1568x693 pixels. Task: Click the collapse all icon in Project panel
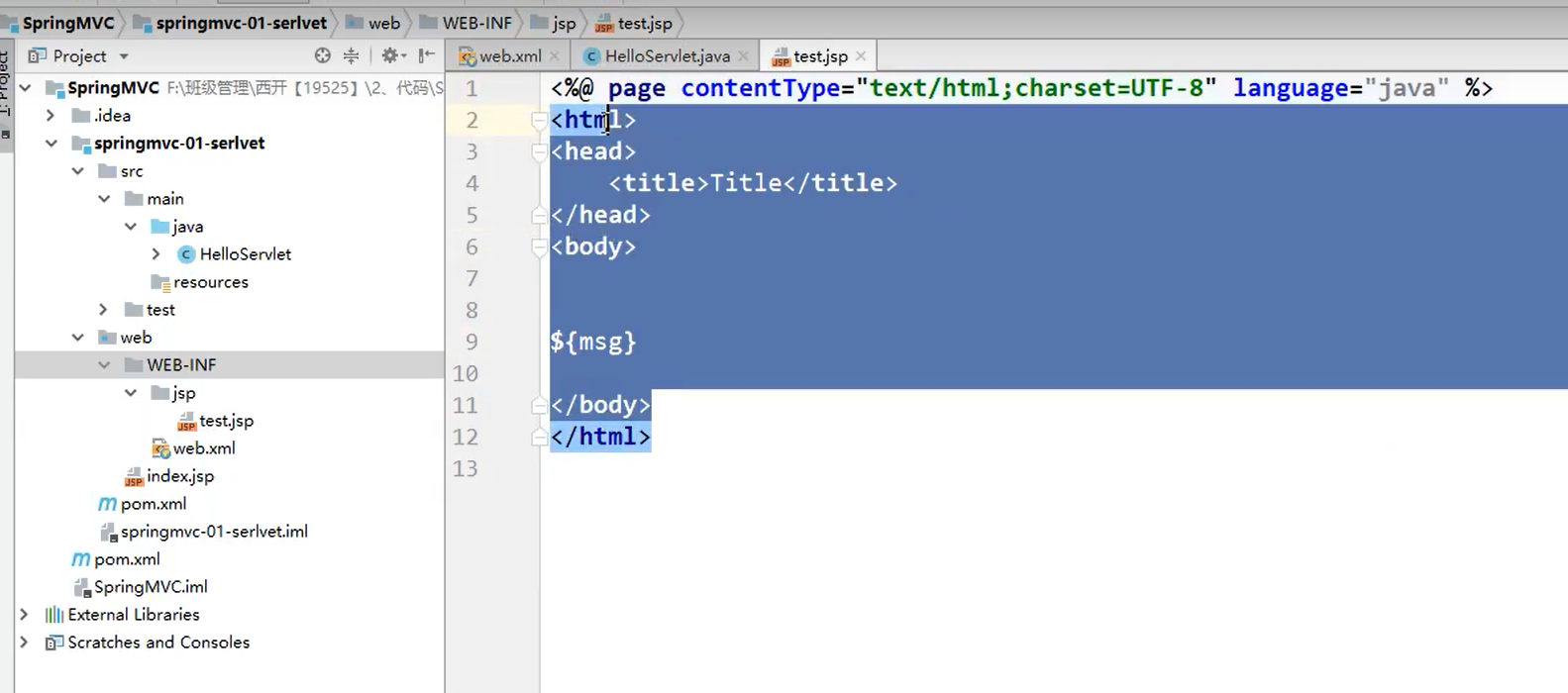(352, 56)
